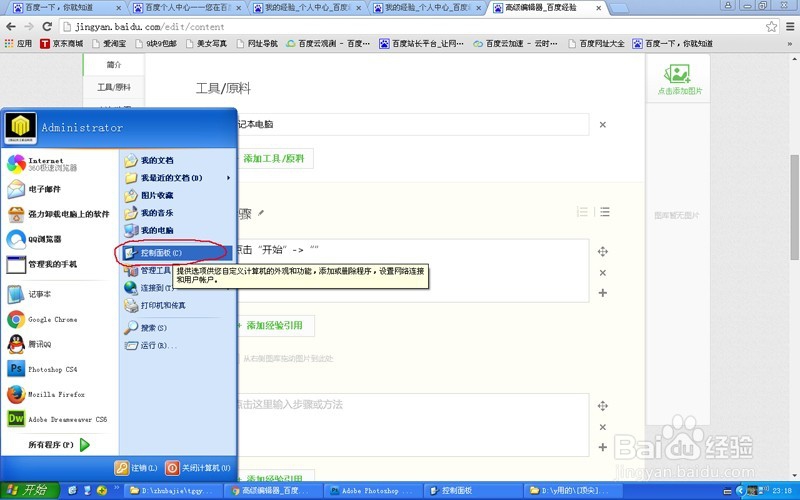The width and height of the screenshot is (800, 500).
Task: Add step after first step plus
Action: (x=603, y=293)
